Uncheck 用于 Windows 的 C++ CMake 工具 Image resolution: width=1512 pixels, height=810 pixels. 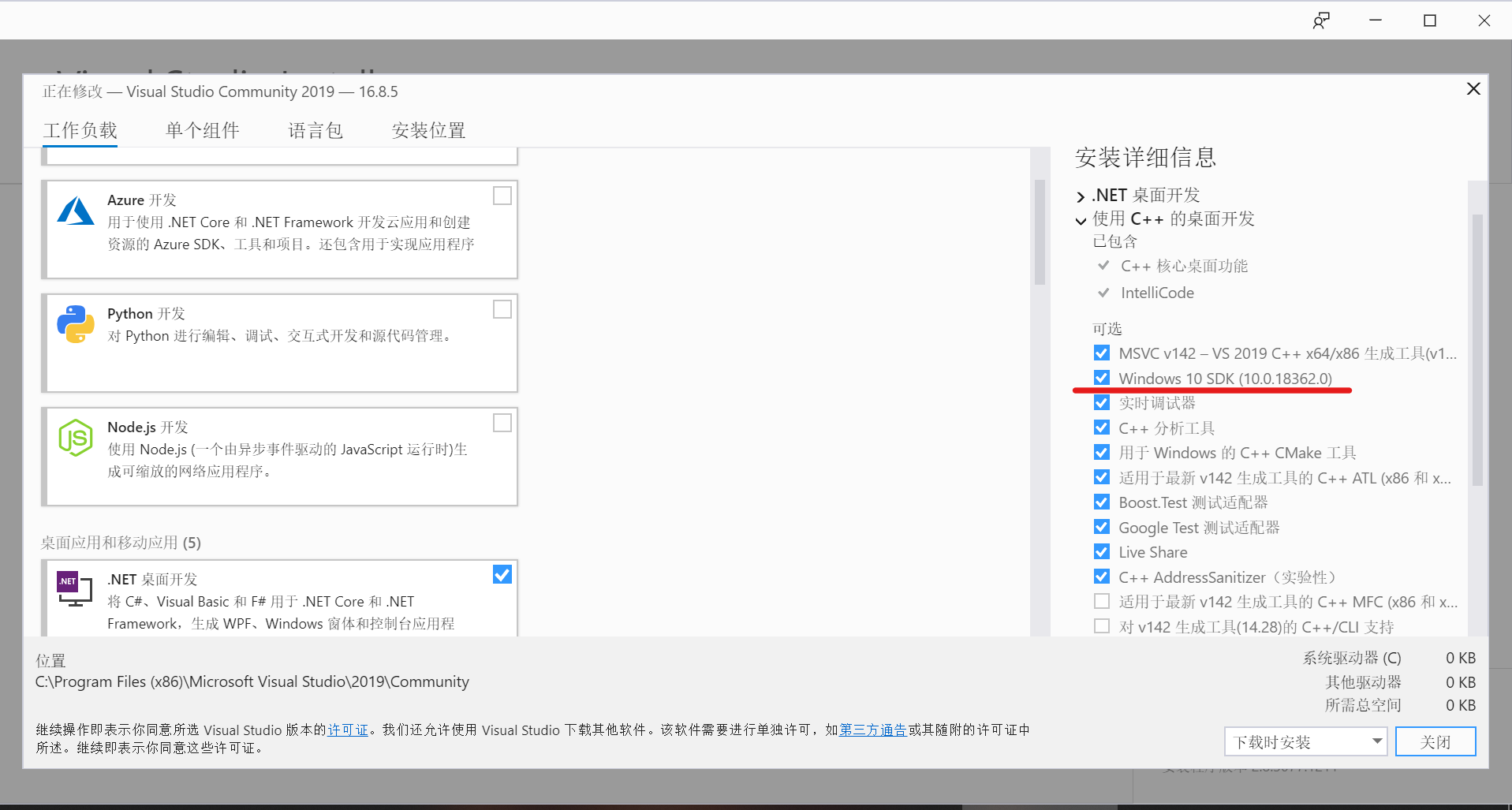[1102, 452]
